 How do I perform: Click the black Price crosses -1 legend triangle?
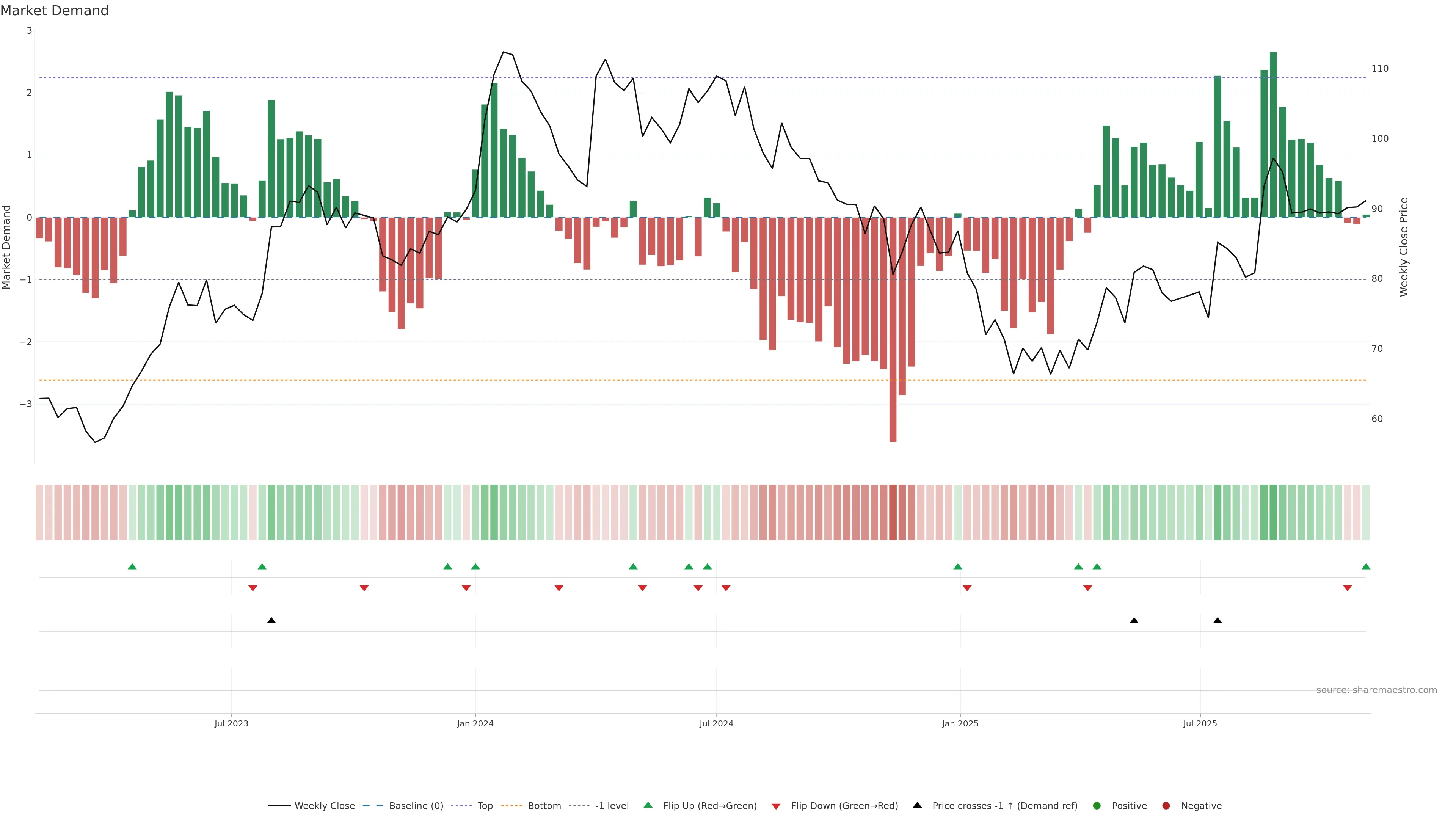[x=917, y=805]
